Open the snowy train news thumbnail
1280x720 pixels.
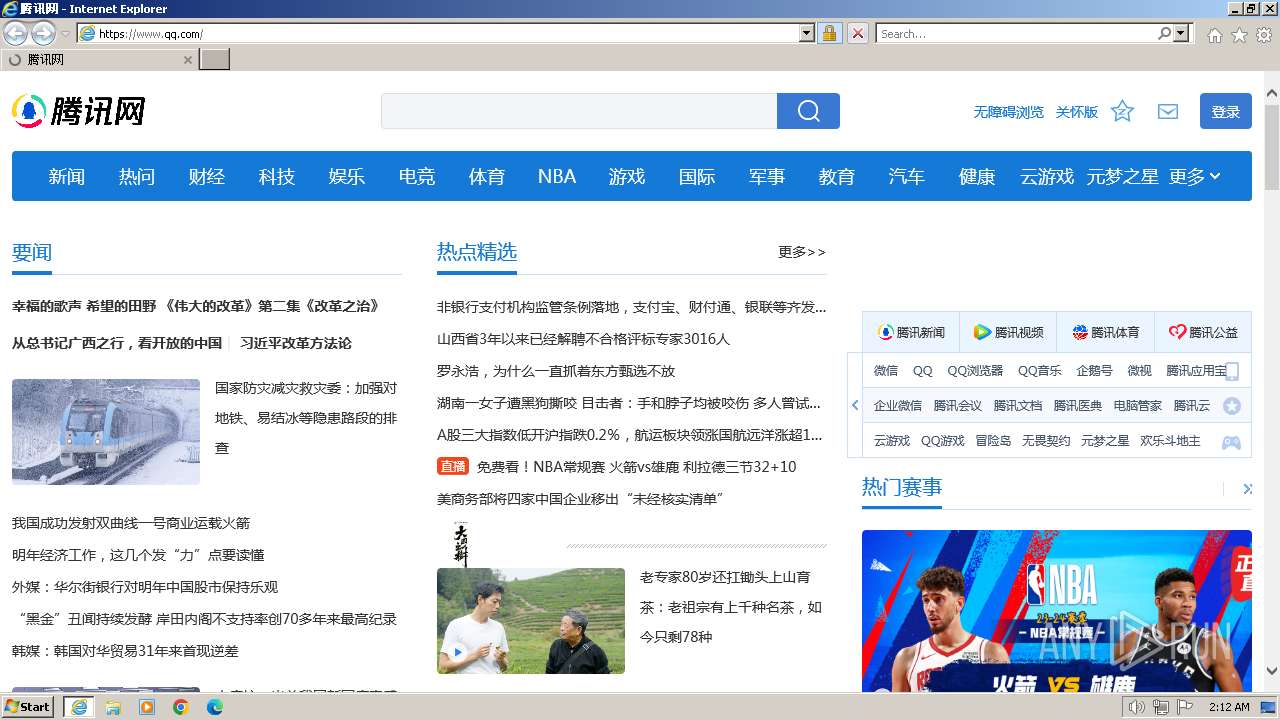[x=106, y=432]
